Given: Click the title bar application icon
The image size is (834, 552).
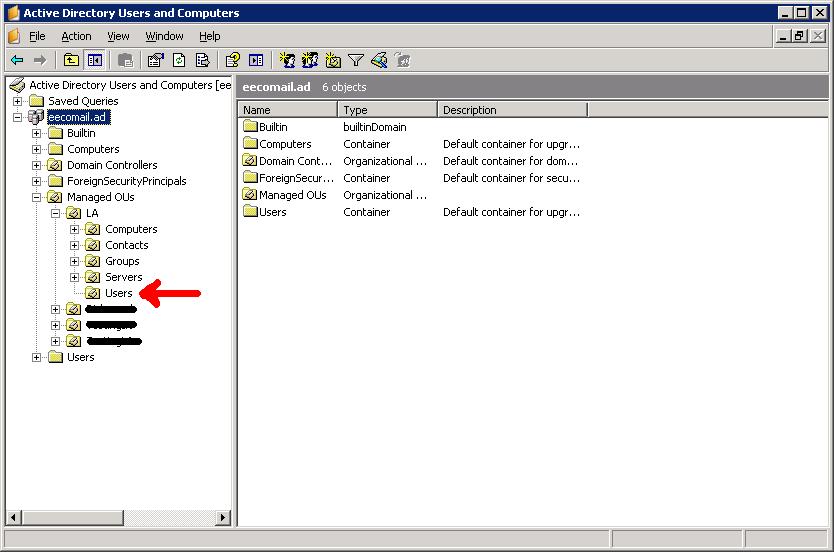Looking at the screenshot, I should (14, 13).
